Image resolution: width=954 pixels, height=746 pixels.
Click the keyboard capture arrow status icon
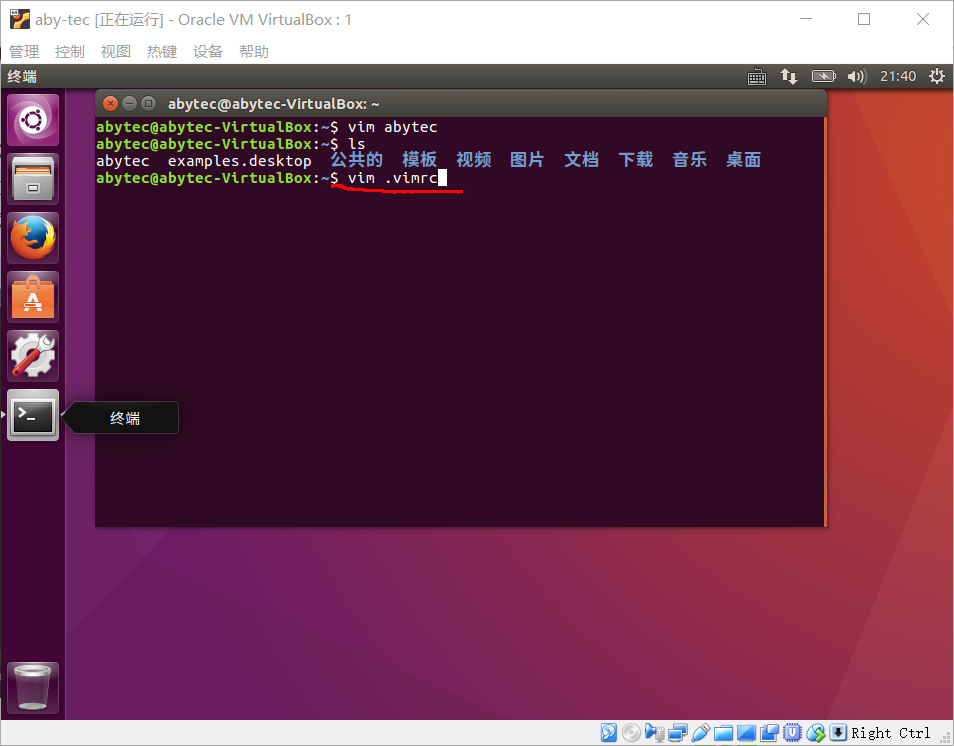point(838,733)
